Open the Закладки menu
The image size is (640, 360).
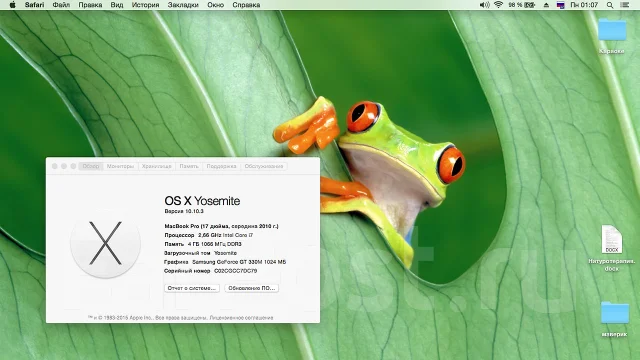point(183,5)
